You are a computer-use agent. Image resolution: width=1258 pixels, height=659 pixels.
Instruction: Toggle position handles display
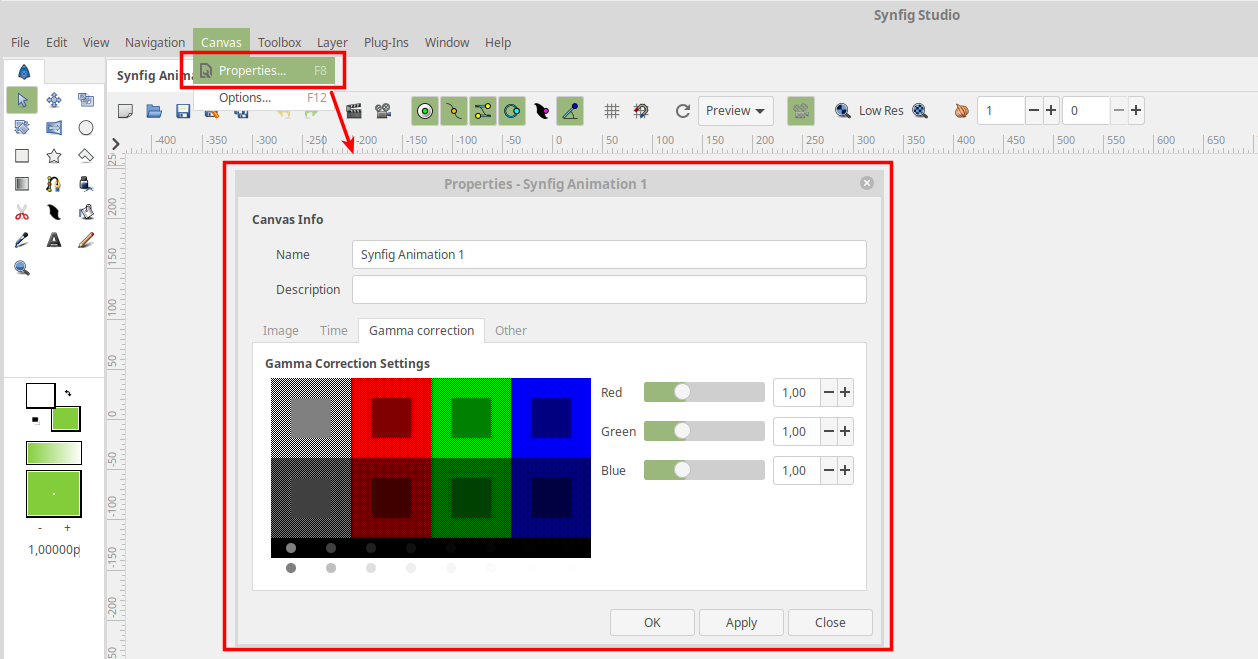point(425,111)
